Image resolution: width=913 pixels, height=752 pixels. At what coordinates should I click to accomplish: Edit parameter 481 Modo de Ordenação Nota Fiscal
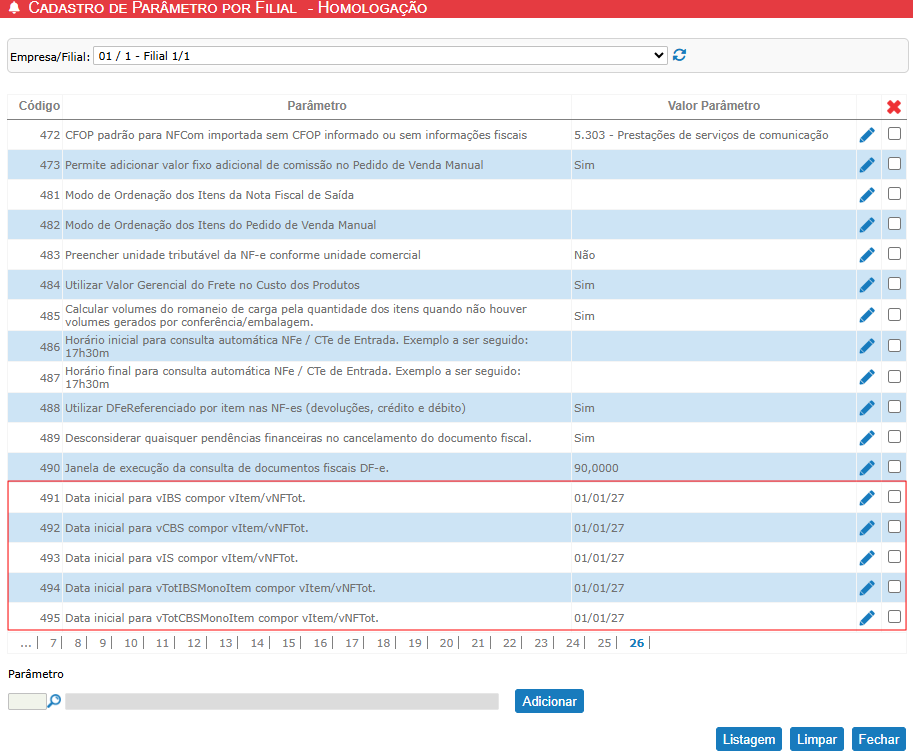coord(867,195)
